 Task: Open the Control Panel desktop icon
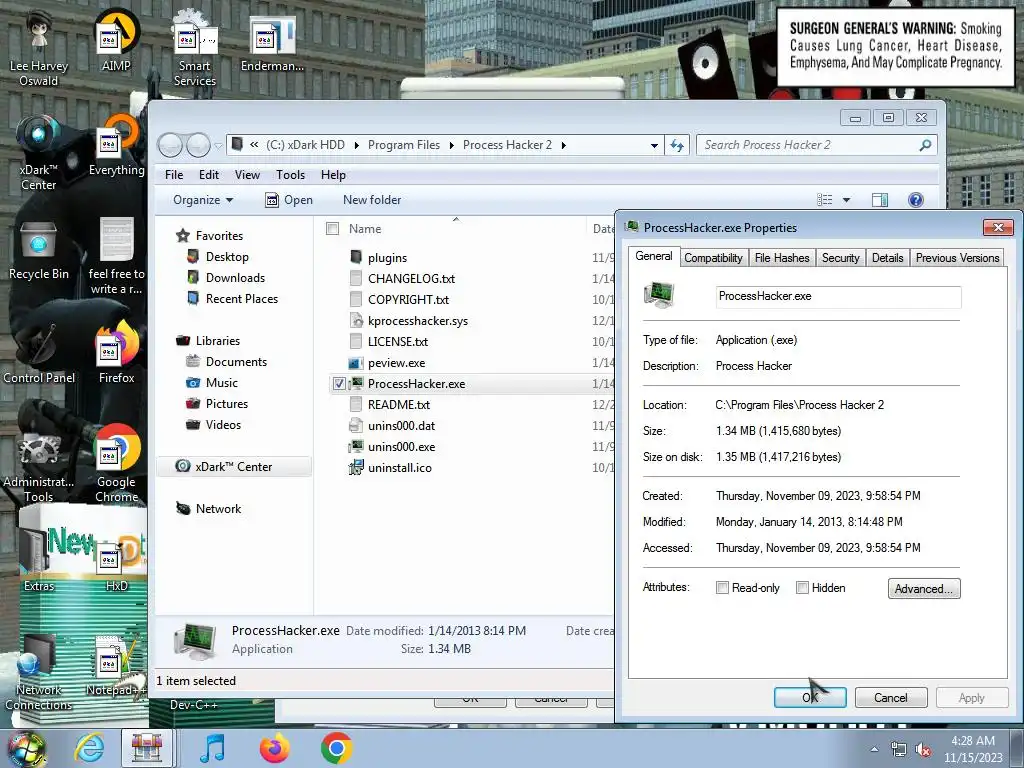39,355
